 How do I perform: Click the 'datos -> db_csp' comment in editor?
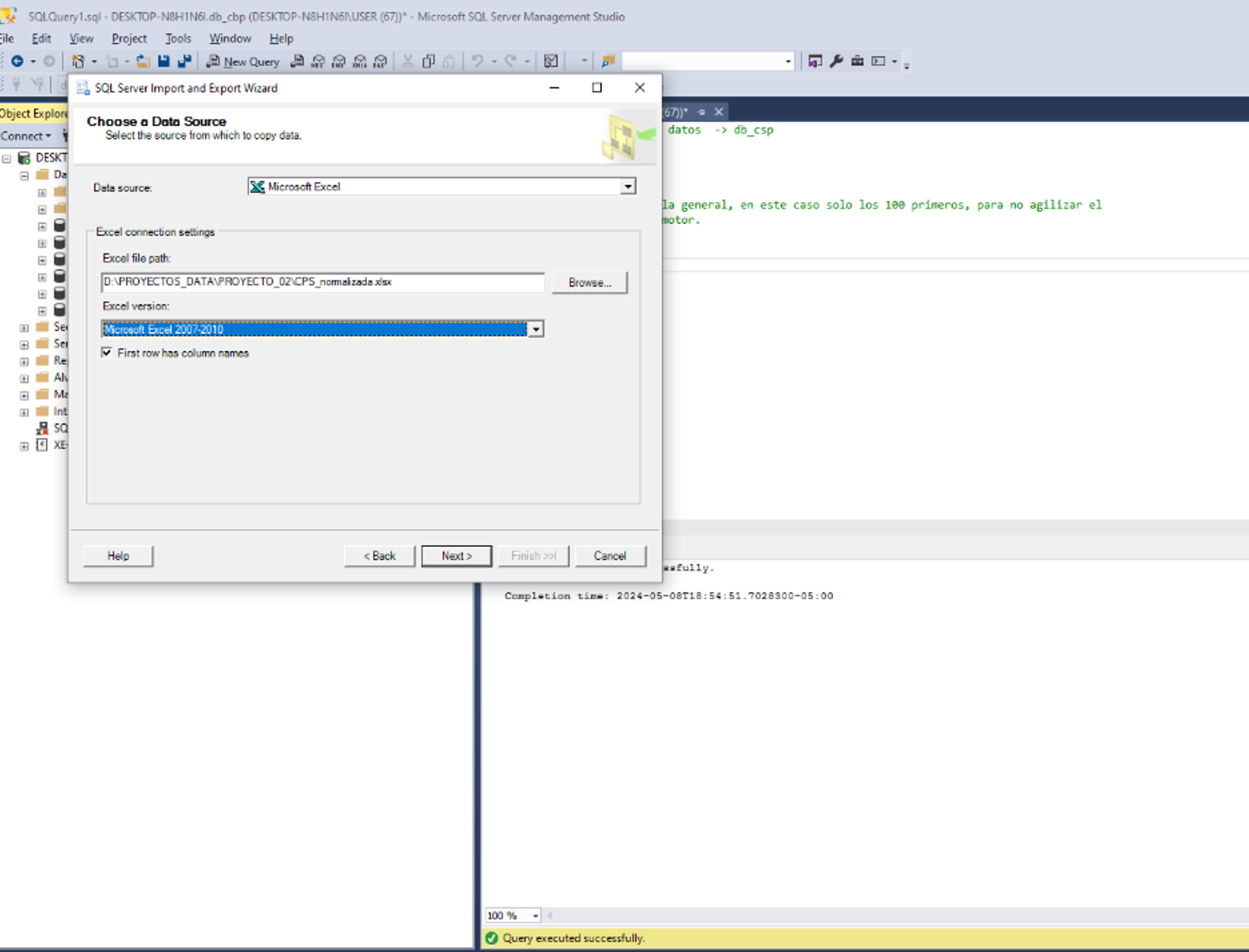pyautogui.click(x=721, y=130)
